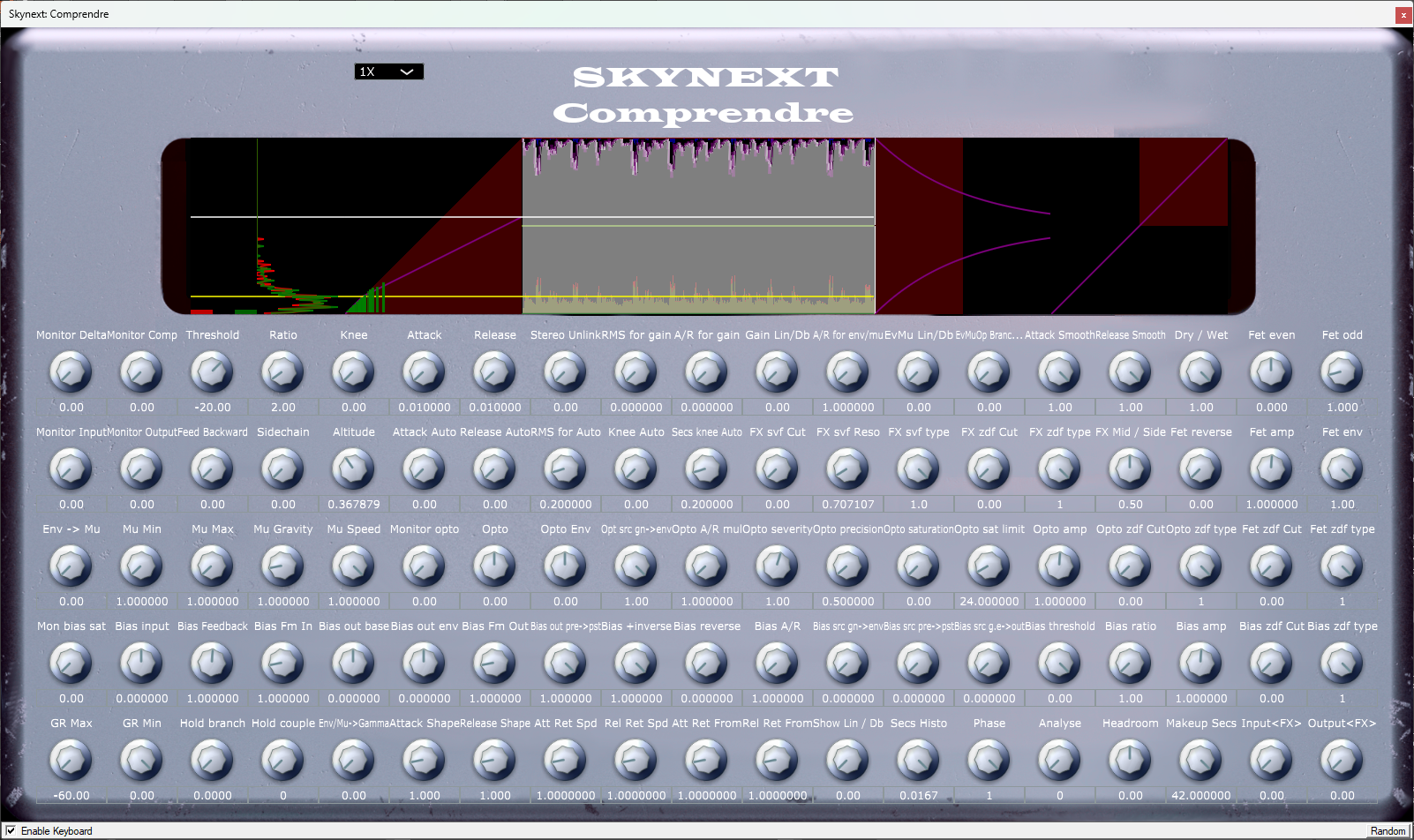Image resolution: width=1414 pixels, height=840 pixels.
Task: Click the Threshold value field -20.00
Action: pos(212,407)
